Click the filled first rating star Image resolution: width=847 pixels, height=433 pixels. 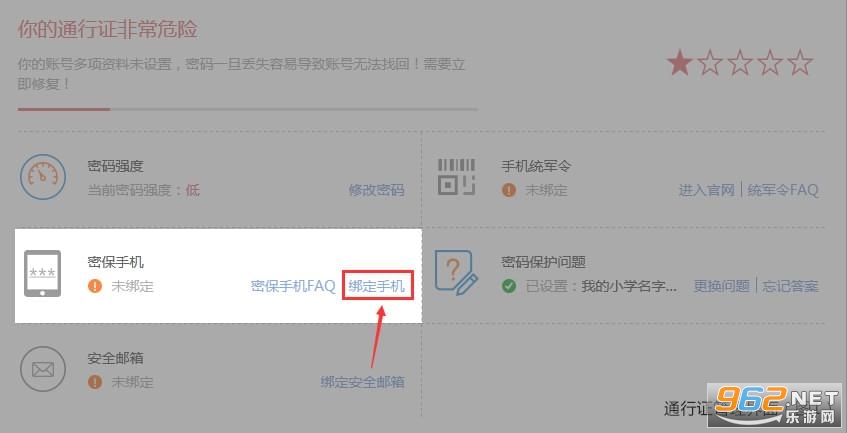680,63
